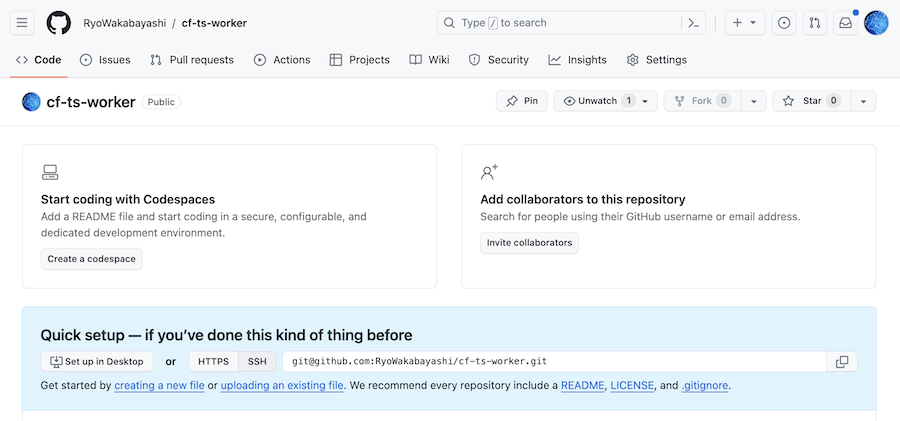Open the Pull requests tab
Viewport: 900px width, 421px height.
(x=192, y=60)
